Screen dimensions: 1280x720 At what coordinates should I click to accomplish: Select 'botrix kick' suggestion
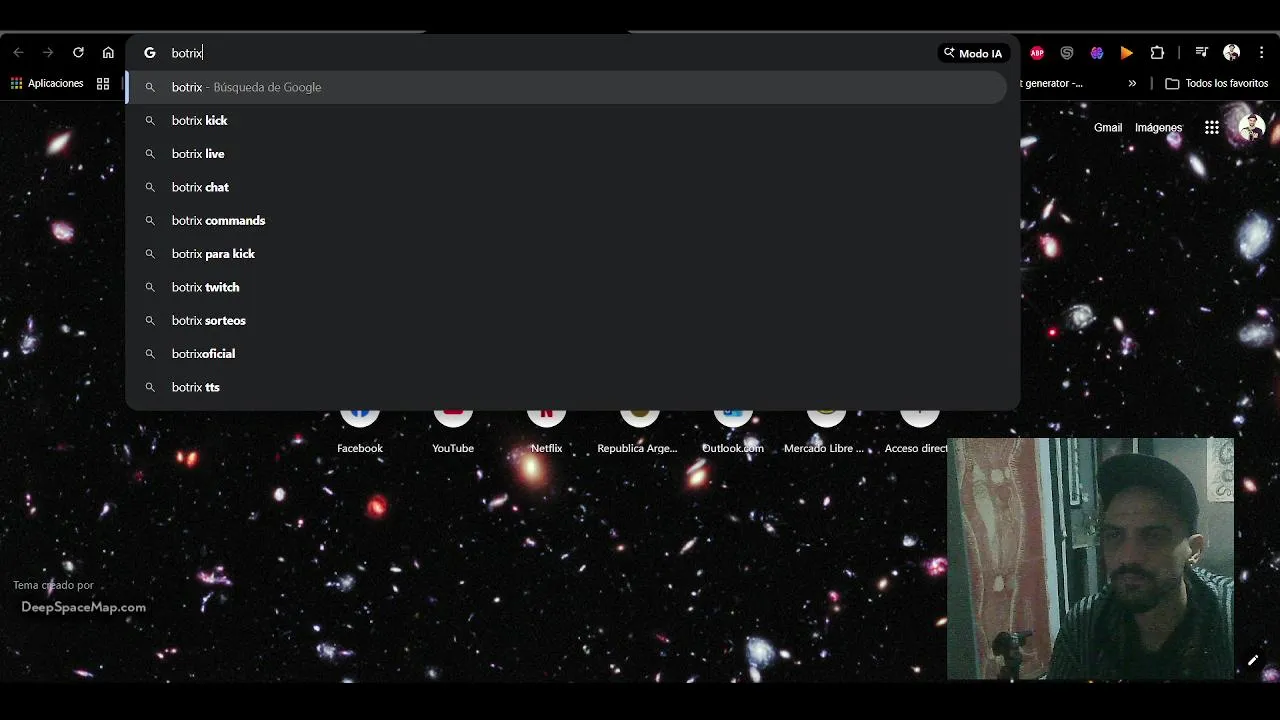point(566,120)
